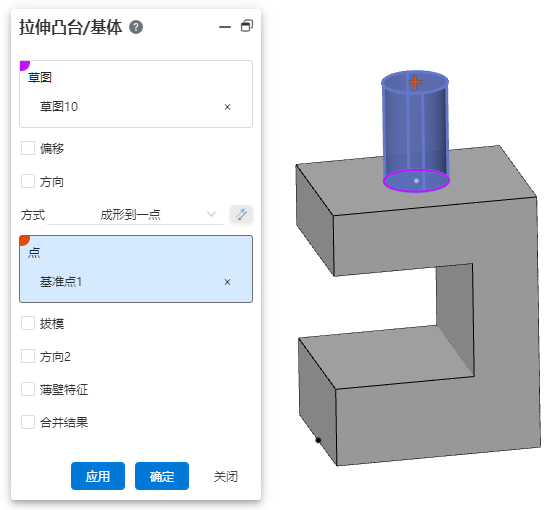
Task: Tick the 合并结果 checkbox
Action: [x=28, y=422]
